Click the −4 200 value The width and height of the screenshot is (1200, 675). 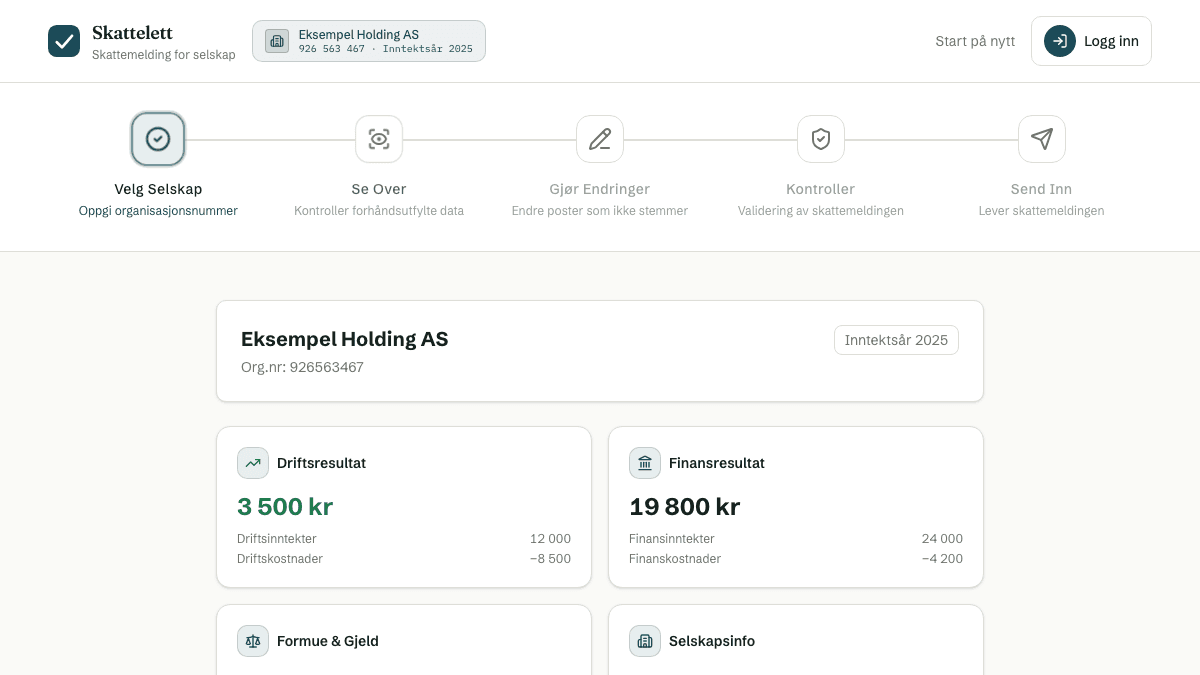coord(942,559)
